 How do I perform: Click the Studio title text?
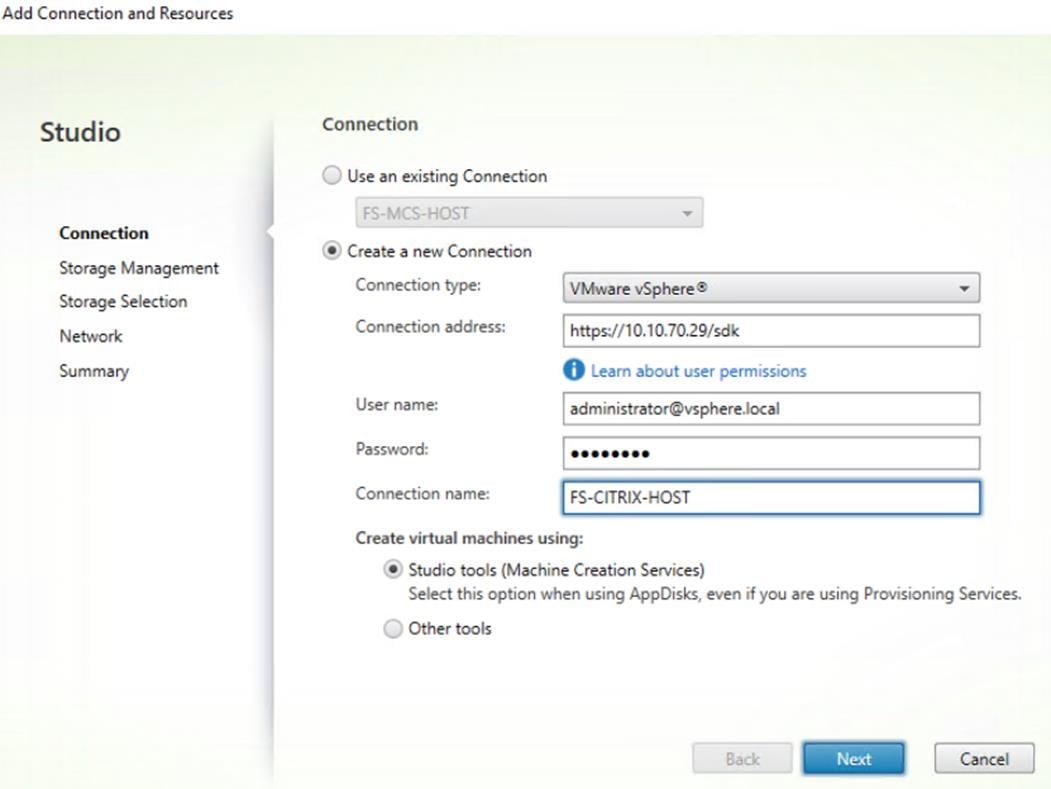[x=80, y=131]
